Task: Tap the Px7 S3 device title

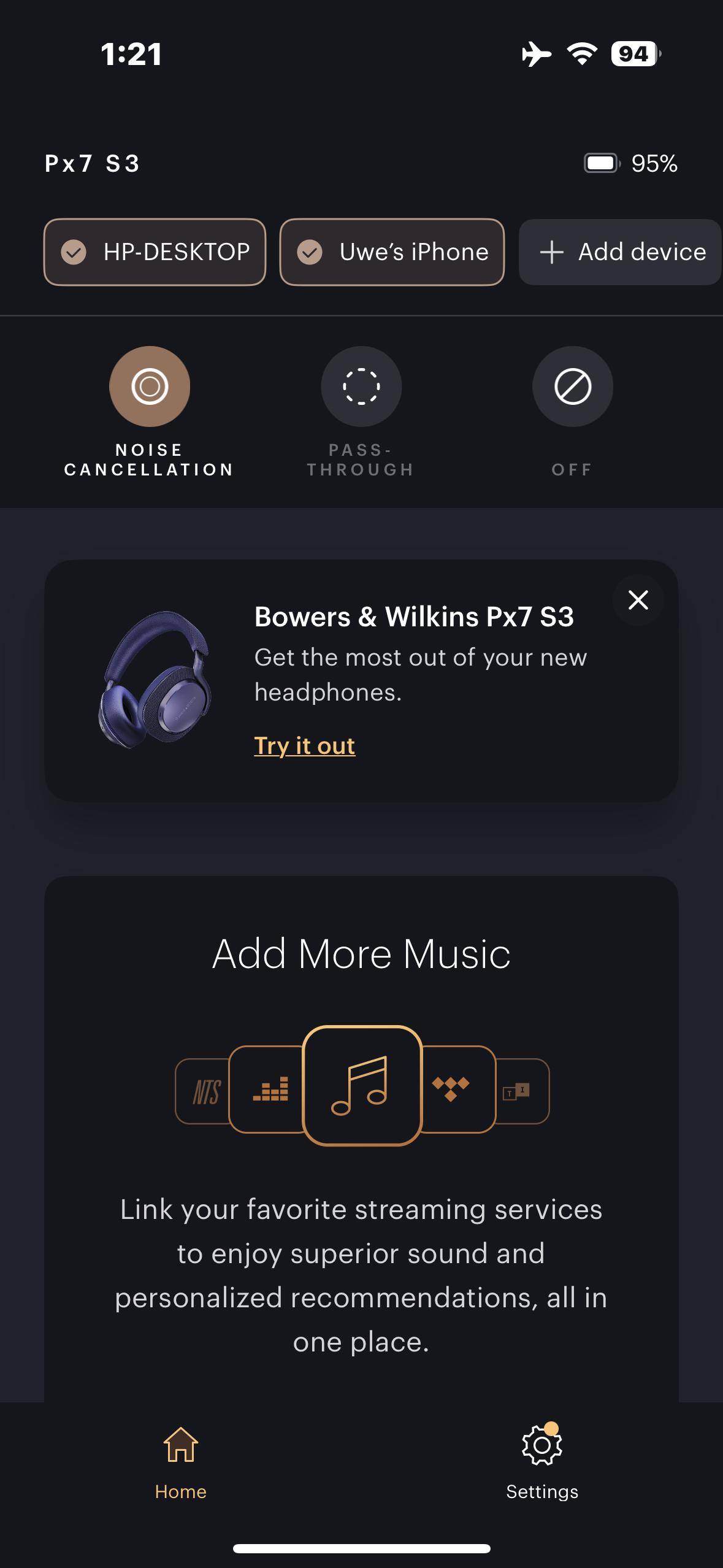Action: [93, 164]
